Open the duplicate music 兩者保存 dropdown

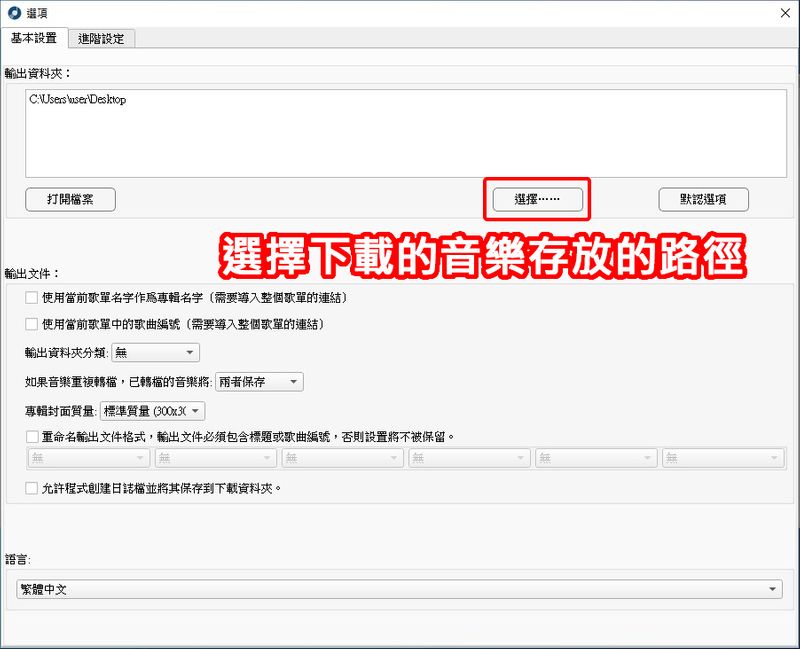click(259, 382)
